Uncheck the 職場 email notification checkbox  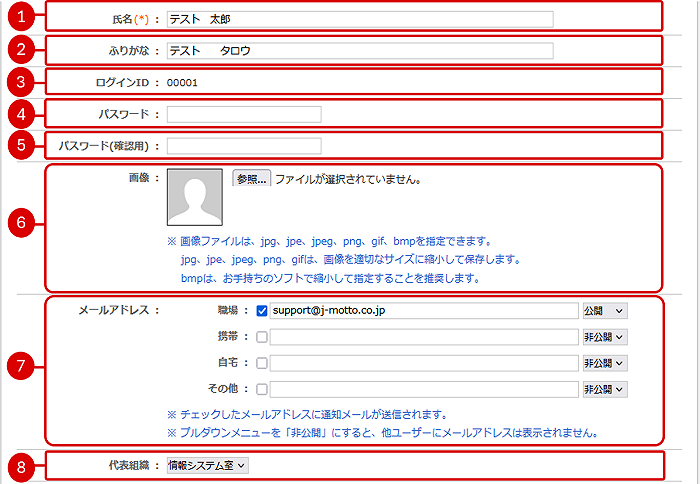pyautogui.click(x=262, y=311)
